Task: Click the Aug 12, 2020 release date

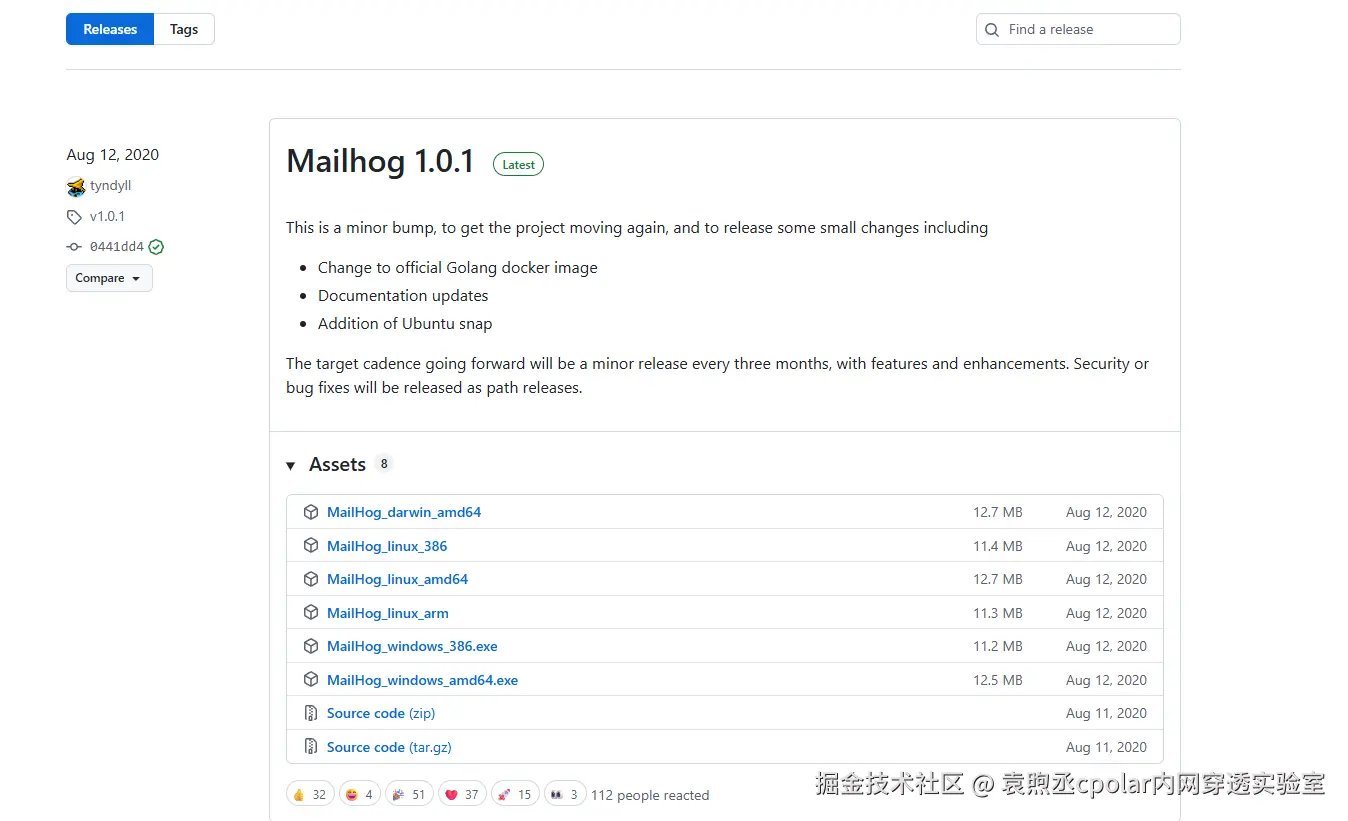Action: [x=113, y=155]
